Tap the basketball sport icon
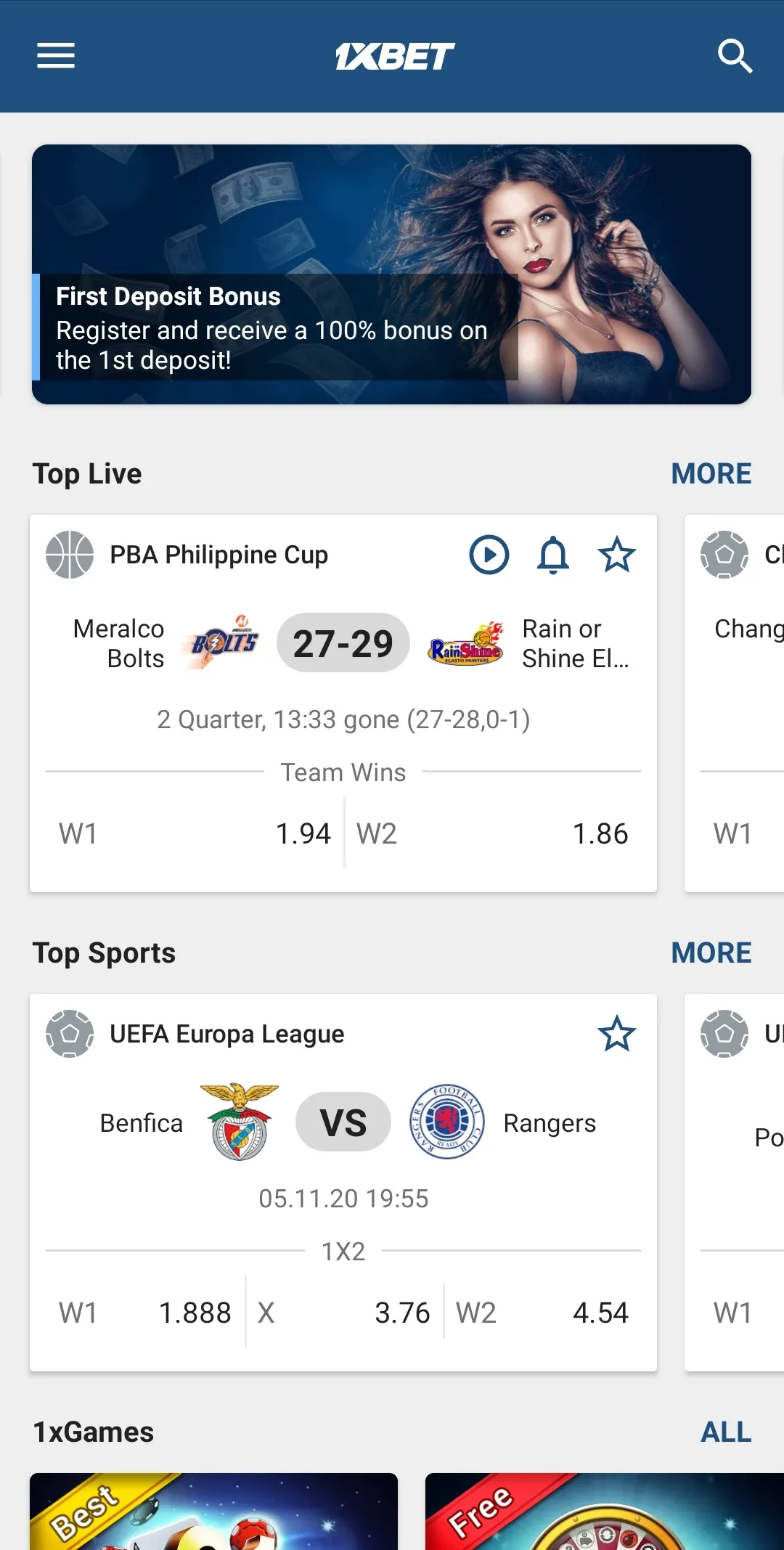This screenshot has width=784, height=1550. pos(70,555)
